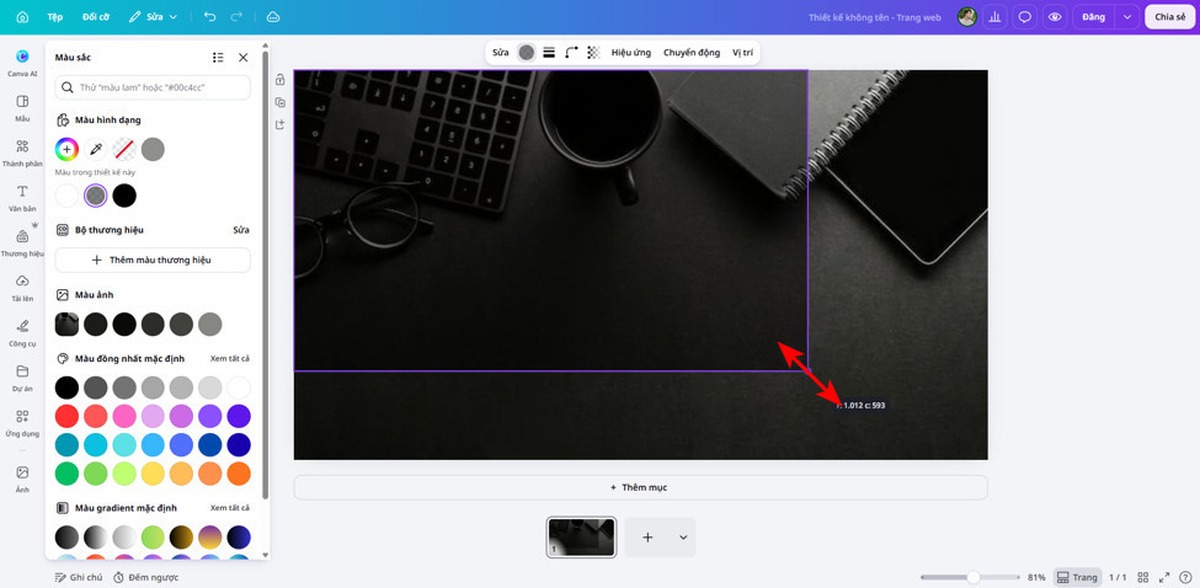This screenshot has width=1200, height=588.
Task: Click the Đăng publish button
Action: click(1094, 17)
